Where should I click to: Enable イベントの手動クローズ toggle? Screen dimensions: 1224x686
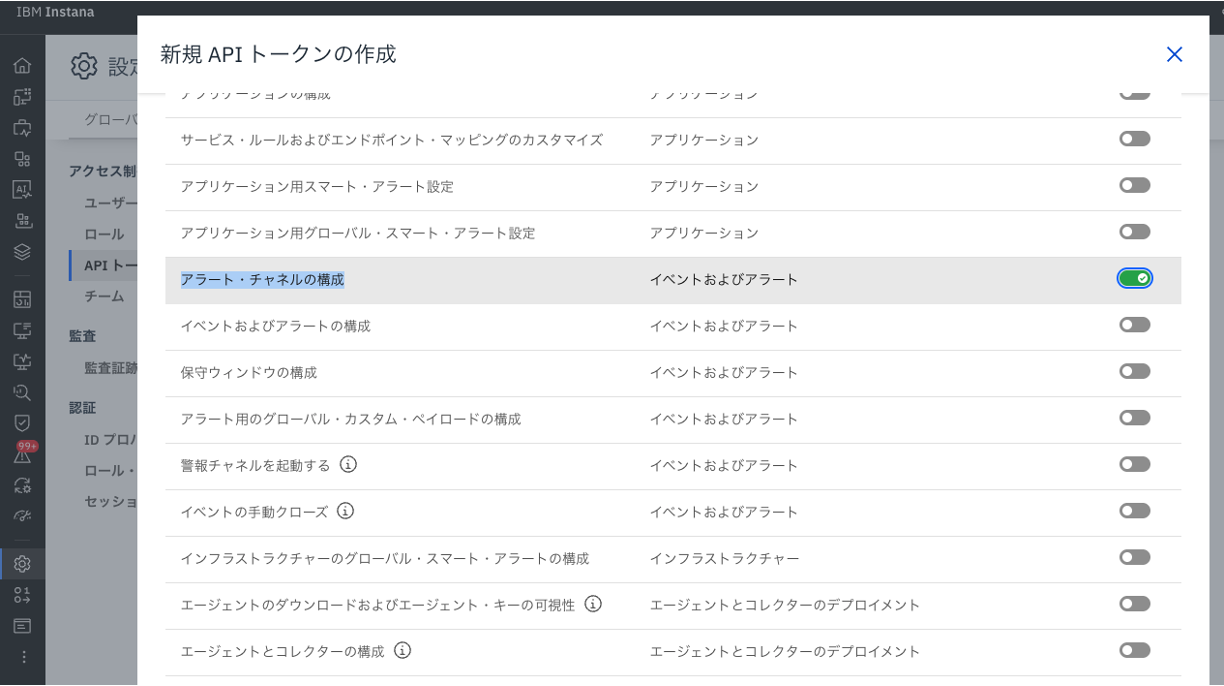pyautogui.click(x=1135, y=511)
